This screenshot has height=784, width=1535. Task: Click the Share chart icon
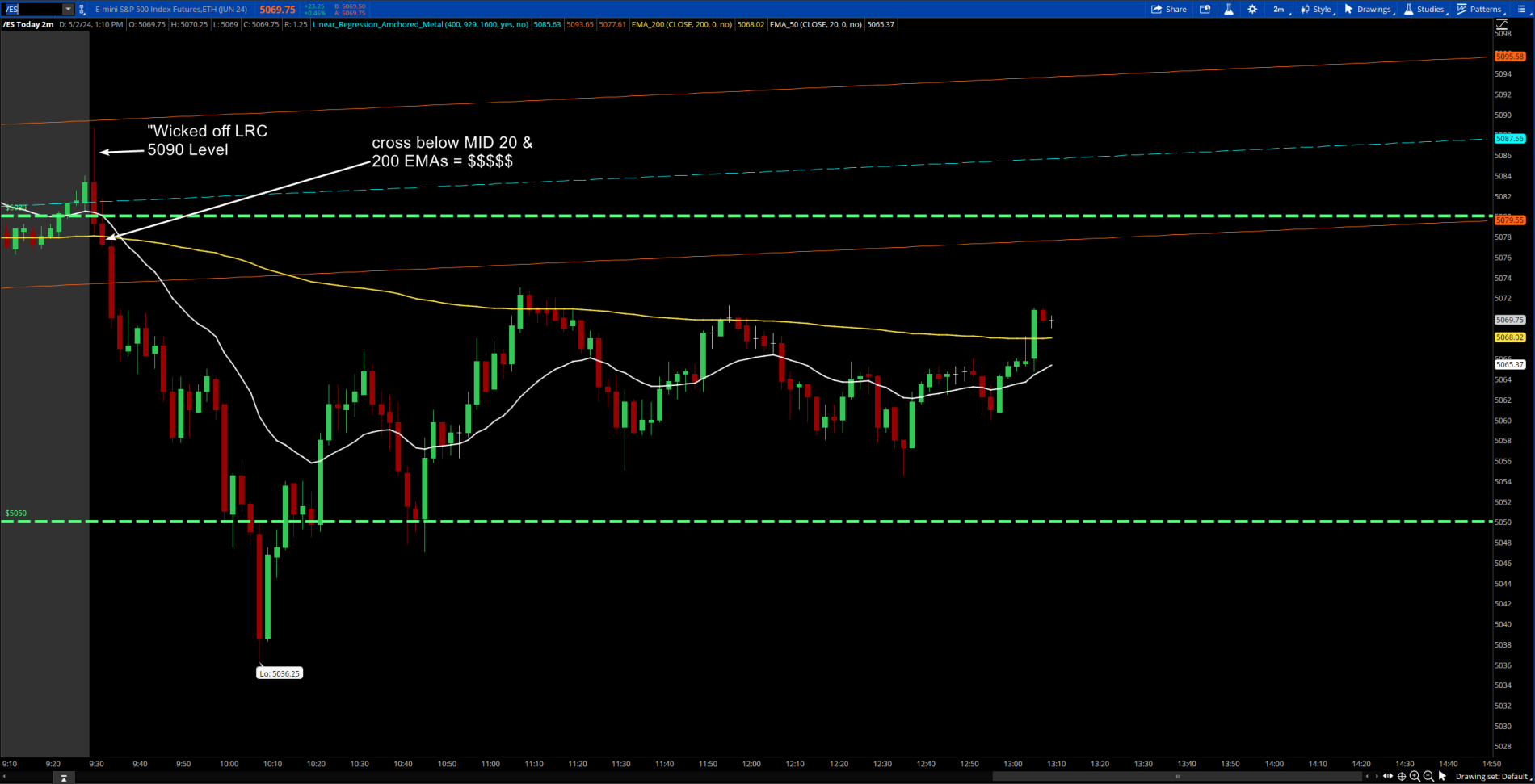pos(1168,9)
